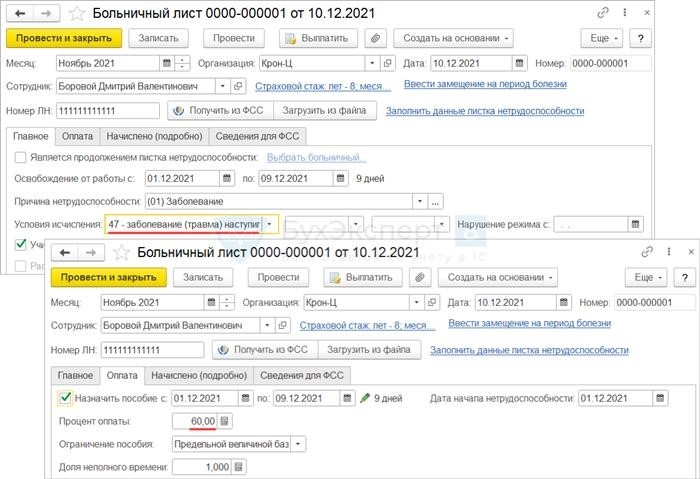Image resolution: width=700 pixels, height=479 pixels.
Task: Open calendar for Дата in lower window
Action: (564, 303)
